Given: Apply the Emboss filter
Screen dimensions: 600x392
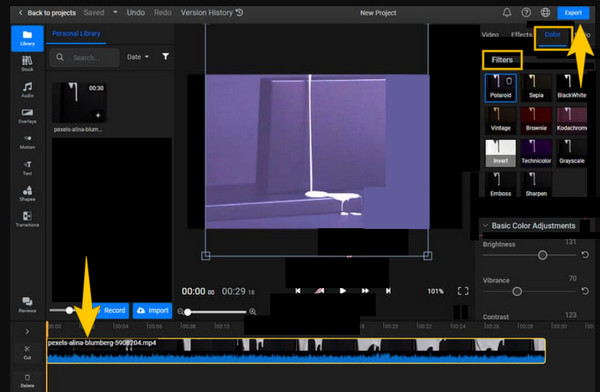Looking at the screenshot, I should coord(501,185).
